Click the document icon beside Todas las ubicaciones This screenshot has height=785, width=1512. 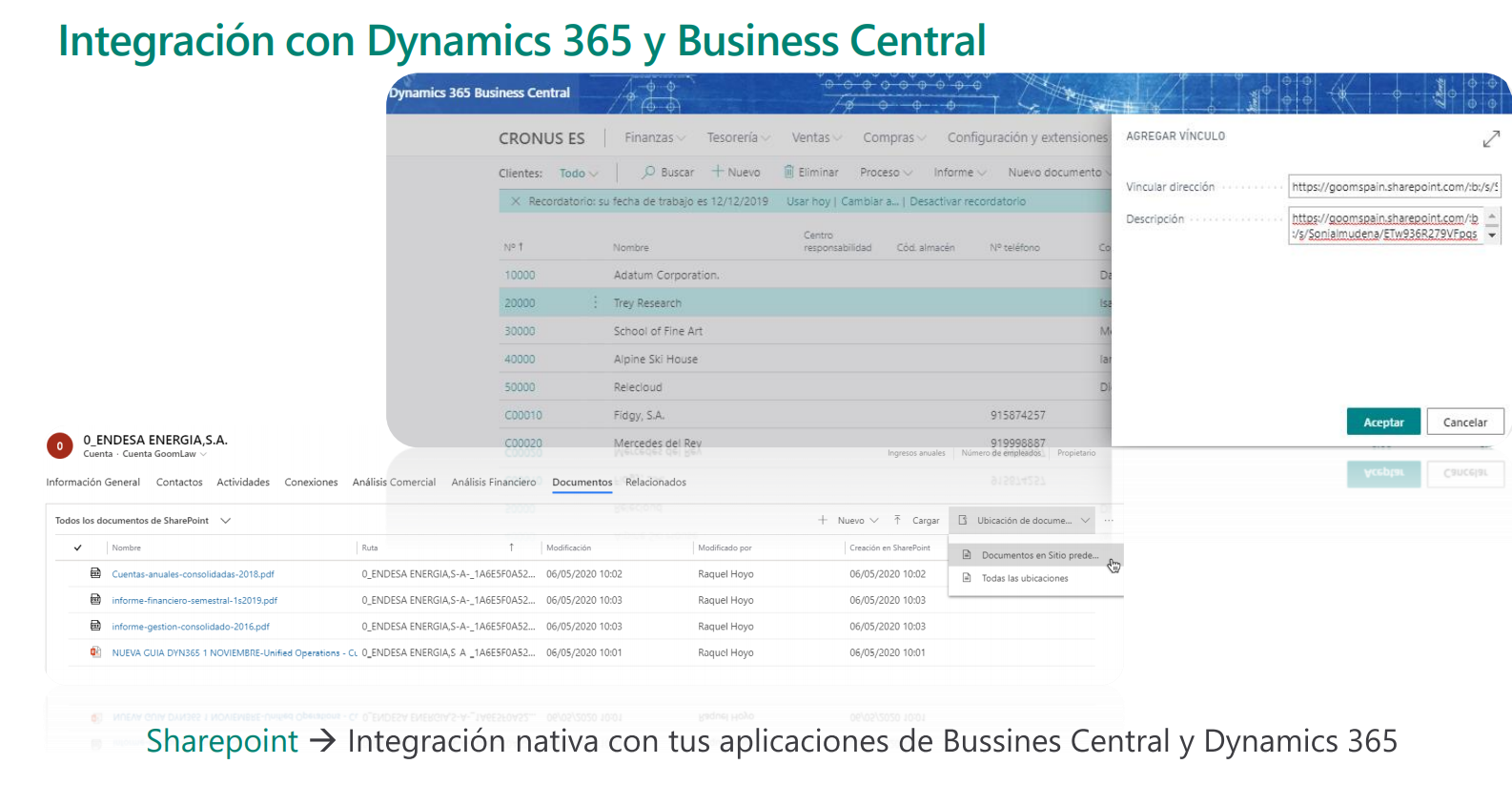click(967, 578)
